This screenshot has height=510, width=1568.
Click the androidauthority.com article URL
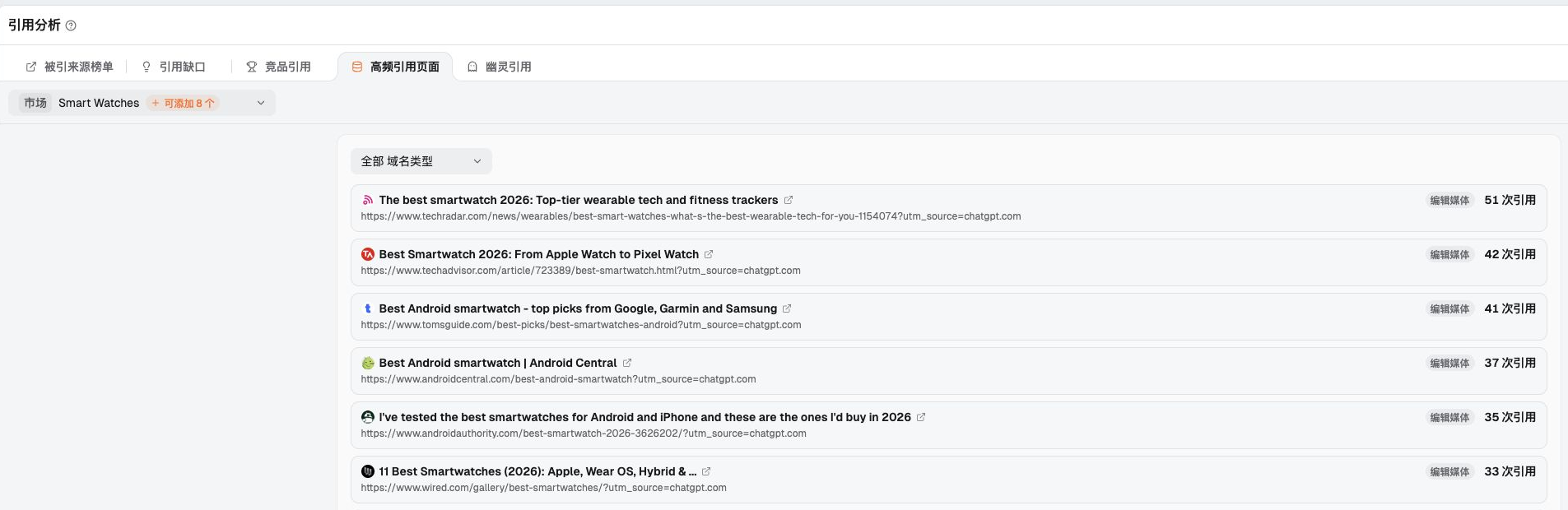584,433
